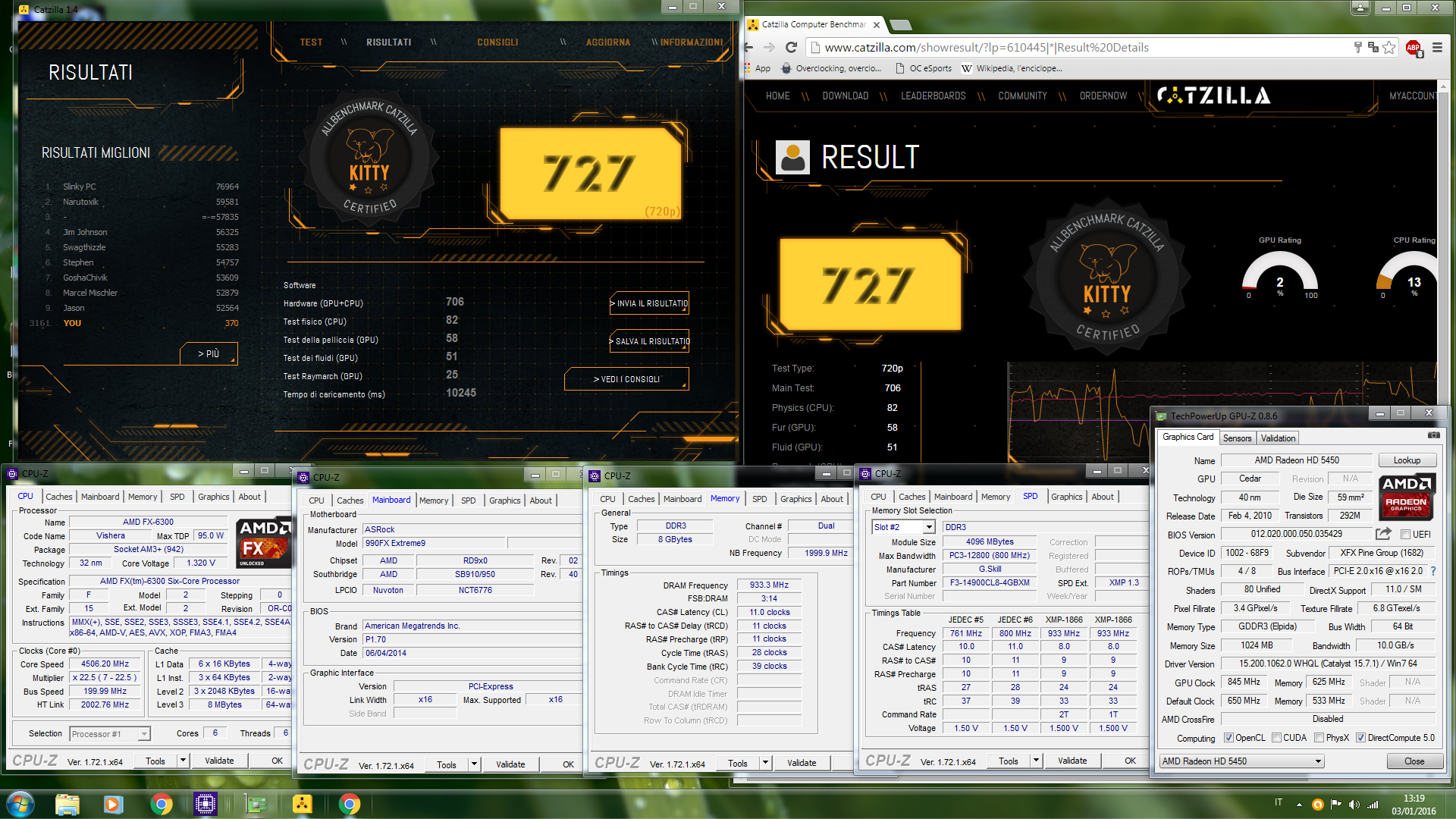Open the Processor #1 selection dropdown

click(110, 733)
